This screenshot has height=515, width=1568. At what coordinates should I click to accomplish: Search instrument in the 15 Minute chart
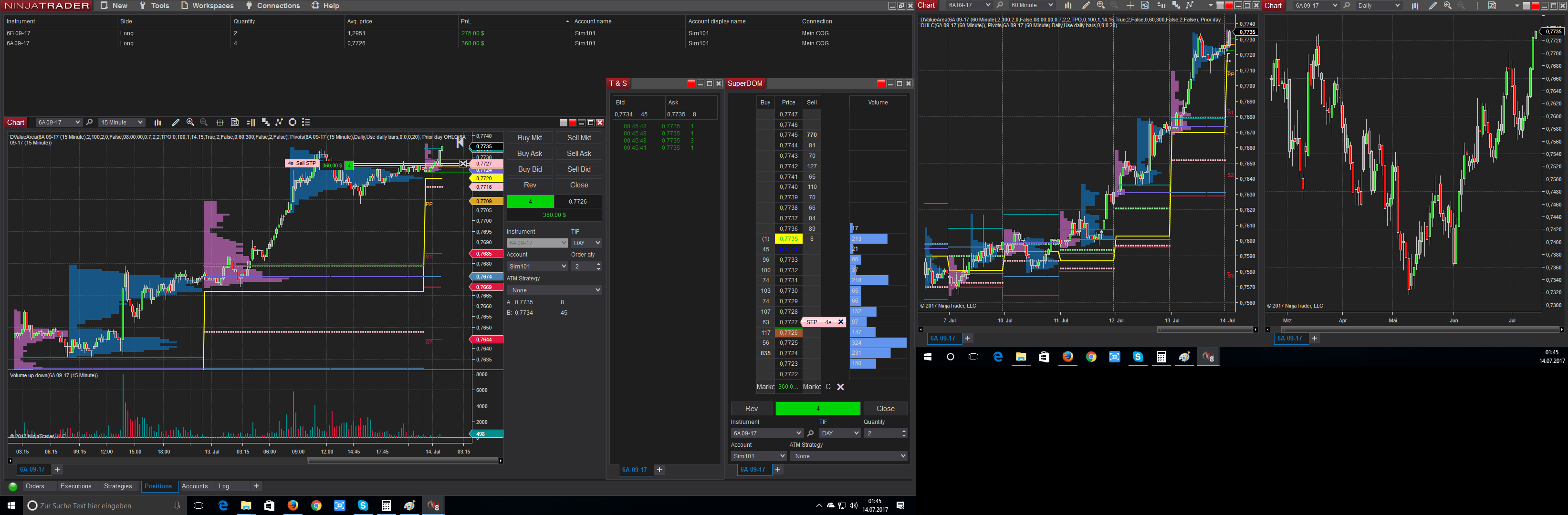(90, 122)
